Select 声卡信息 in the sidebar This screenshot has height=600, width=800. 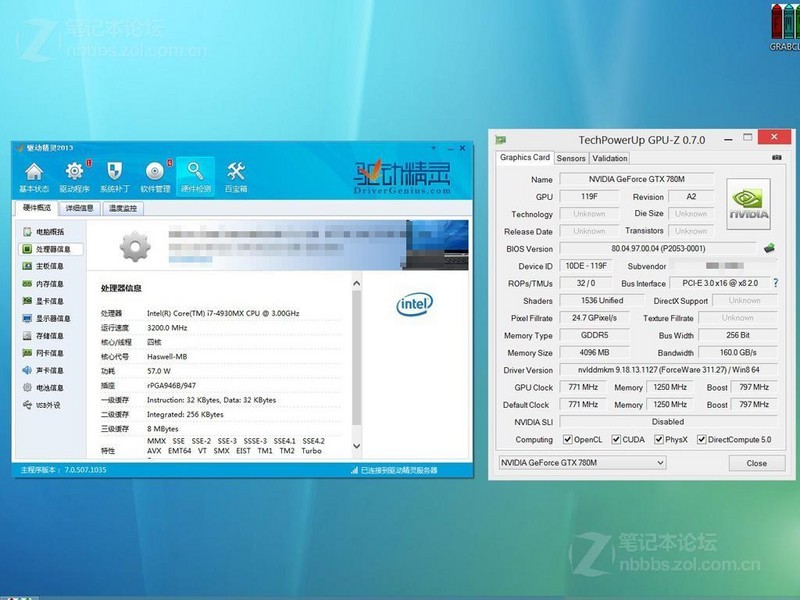tap(44, 370)
